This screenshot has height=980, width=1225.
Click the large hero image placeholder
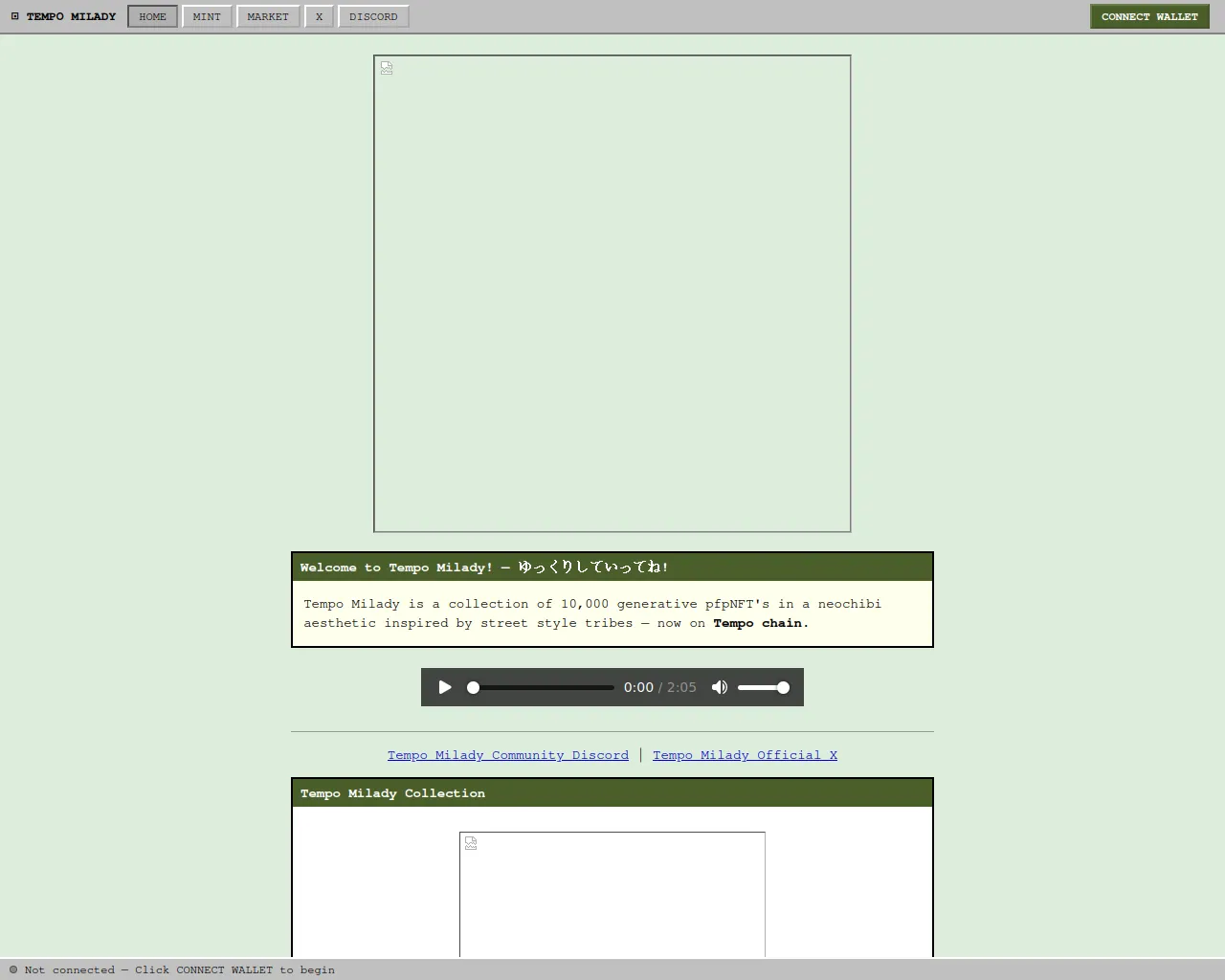[x=612, y=294]
